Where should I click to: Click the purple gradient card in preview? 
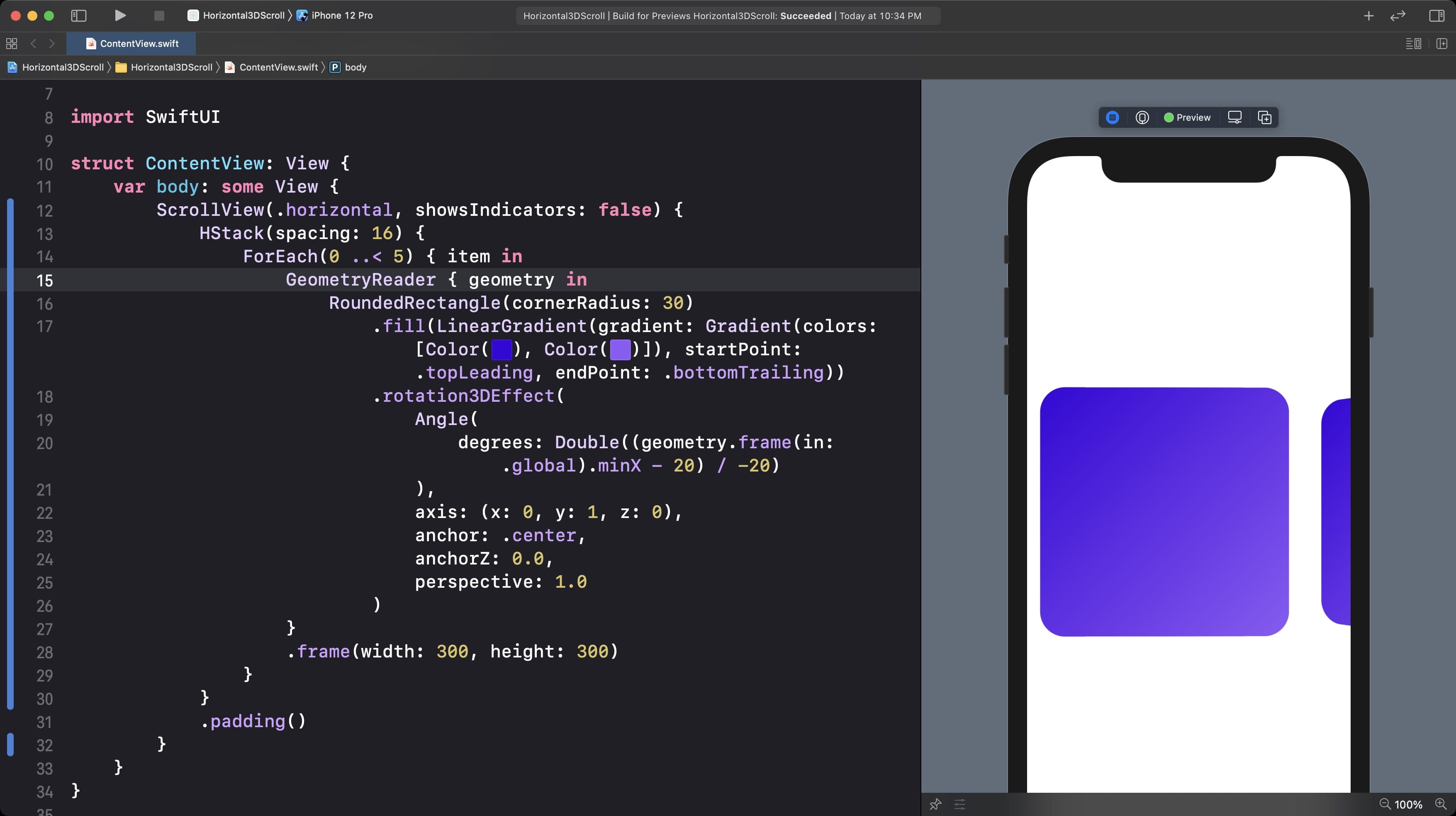tap(1164, 511)
